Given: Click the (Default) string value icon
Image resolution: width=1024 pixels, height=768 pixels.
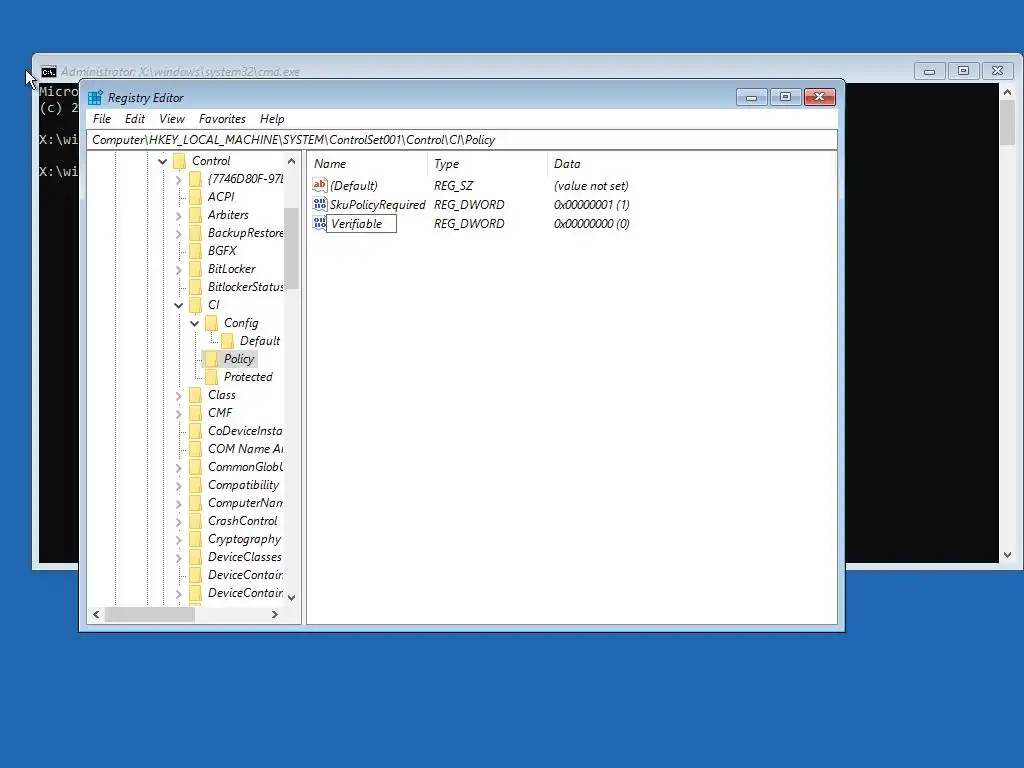Looking at the screenshot, I should click(x=319, y=185).
